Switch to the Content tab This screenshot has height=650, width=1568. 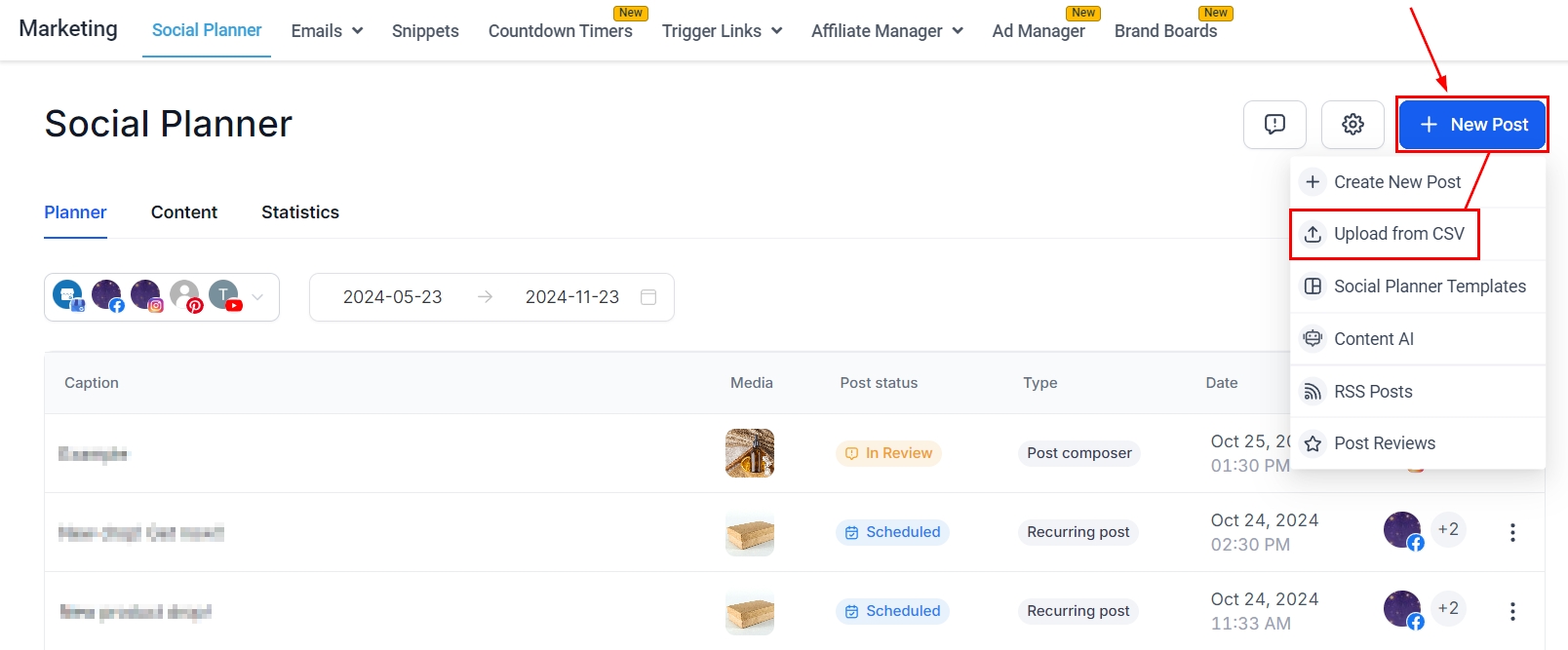coord(184,212)
